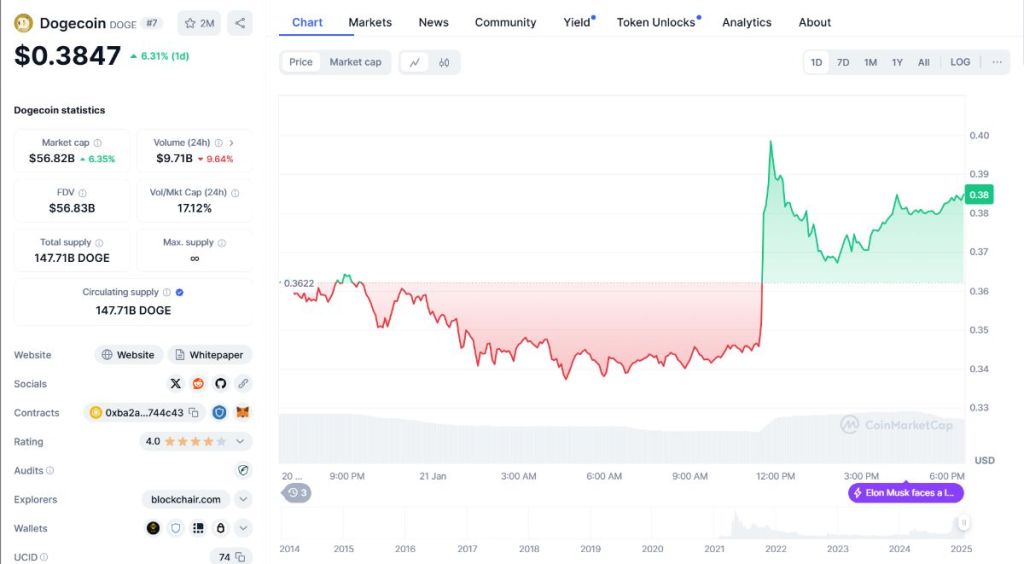The image size is (1024, 564).
Task: Open the chain link social icon
Action: coord(243,384)
